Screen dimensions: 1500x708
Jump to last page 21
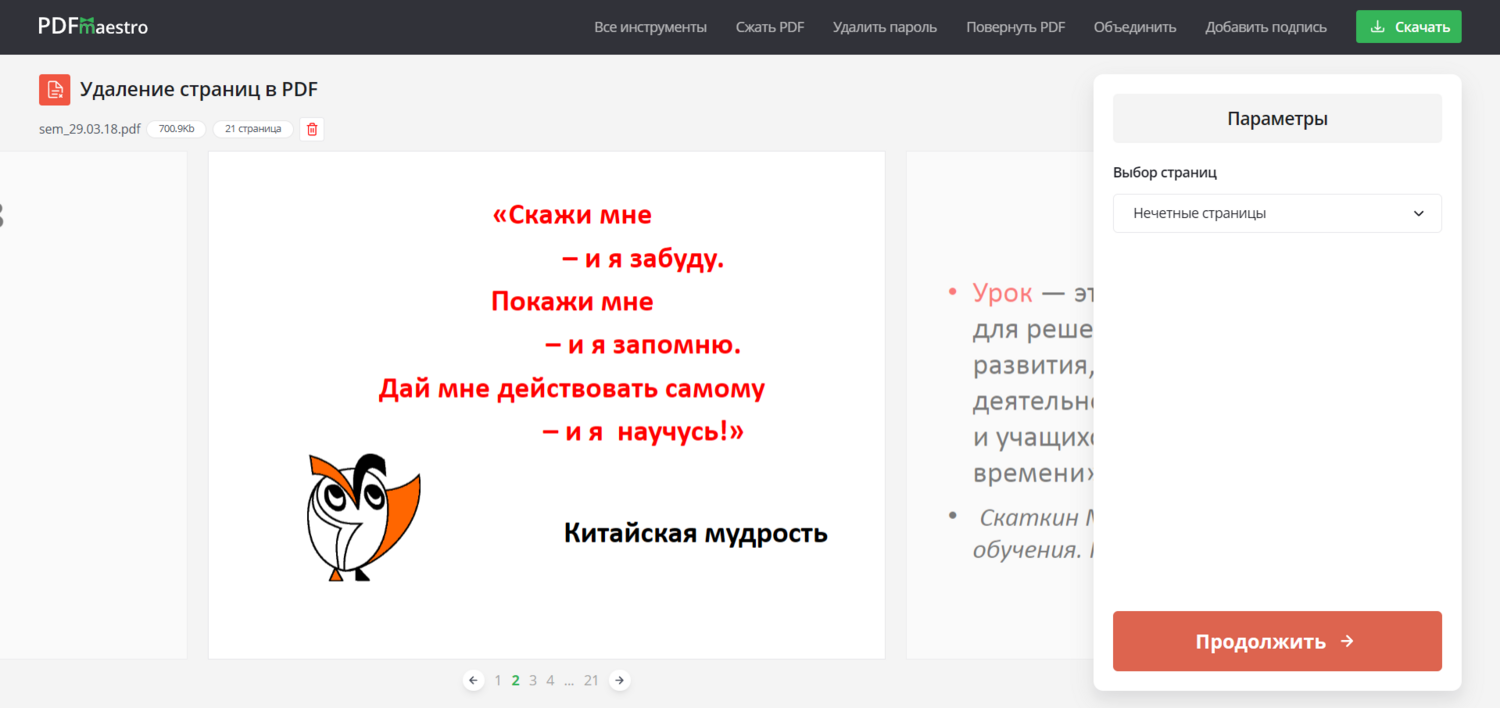591,680
